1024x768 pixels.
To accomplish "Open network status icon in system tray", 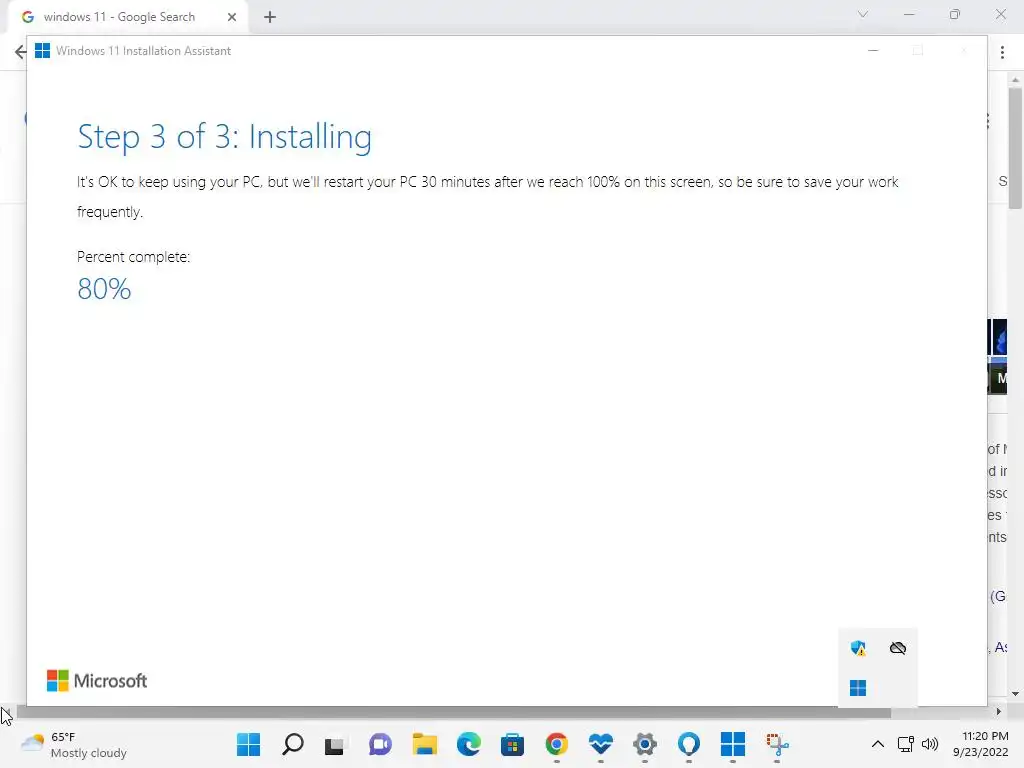I will point(906,744).
